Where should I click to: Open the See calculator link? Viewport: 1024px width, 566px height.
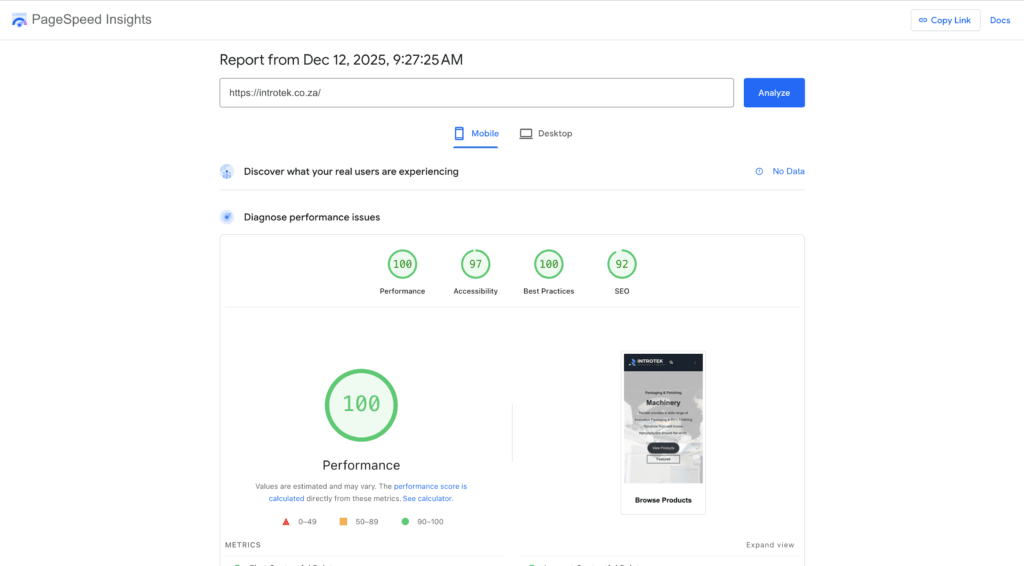pyautogui.click(x=427, y=498)
